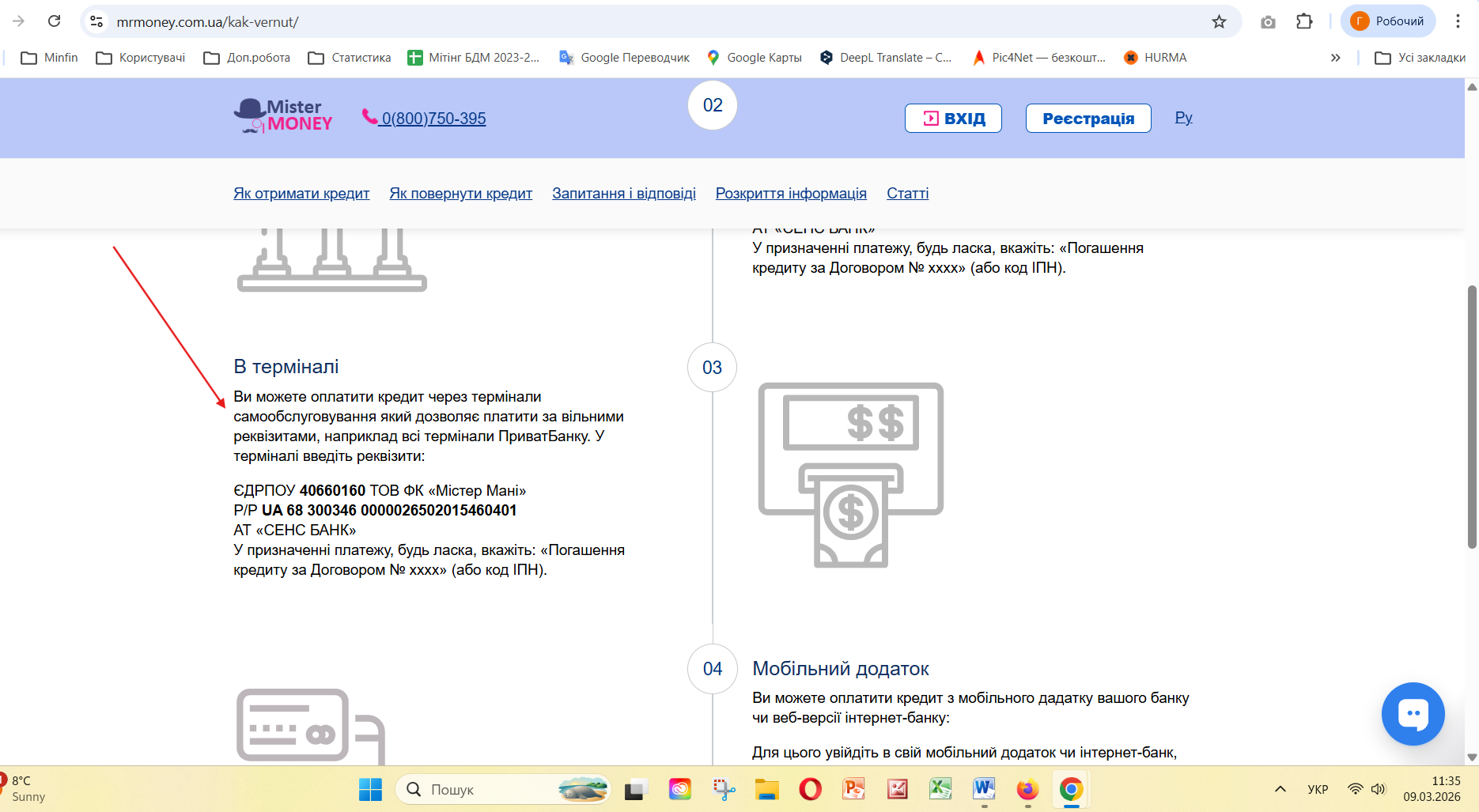The image size is (1479, 812).
Task: Switch to Chrome on the taskbar
Action: pyautogui.click(x=1071, y=789)
